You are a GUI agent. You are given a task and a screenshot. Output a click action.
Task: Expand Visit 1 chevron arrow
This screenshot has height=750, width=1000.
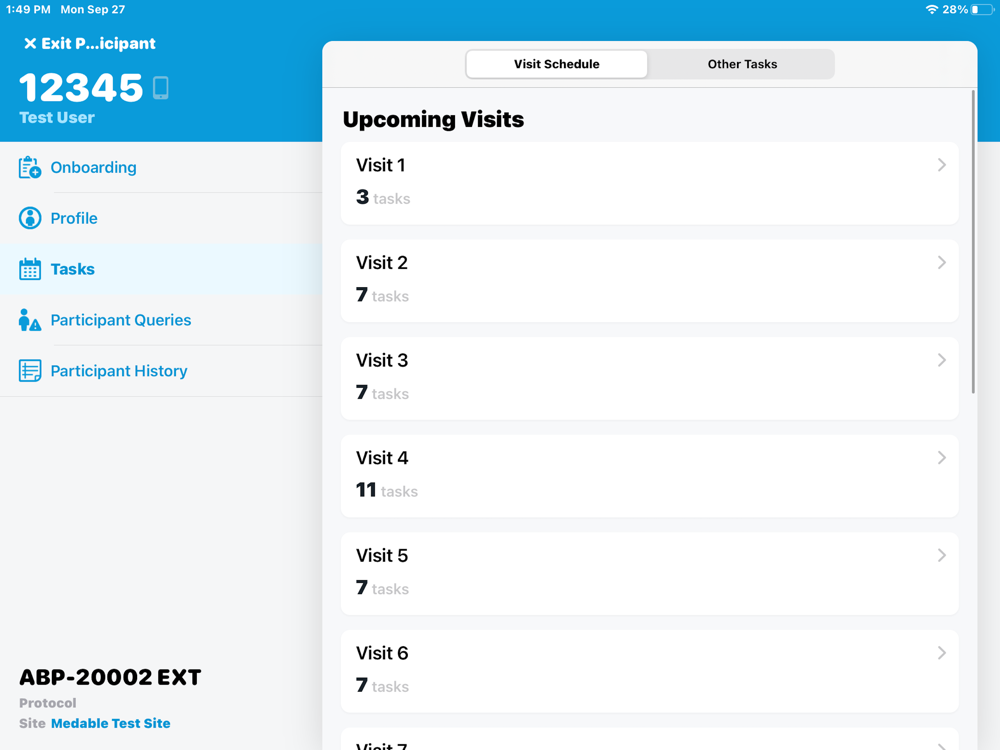(x=941, y=165)
